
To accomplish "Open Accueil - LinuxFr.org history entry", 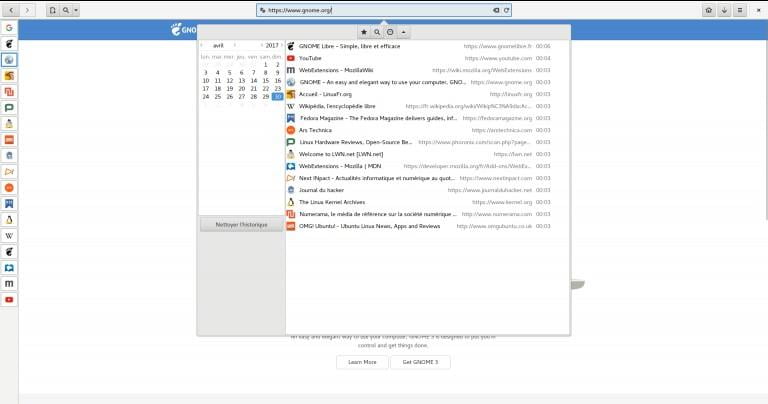I will coord(427,94).
